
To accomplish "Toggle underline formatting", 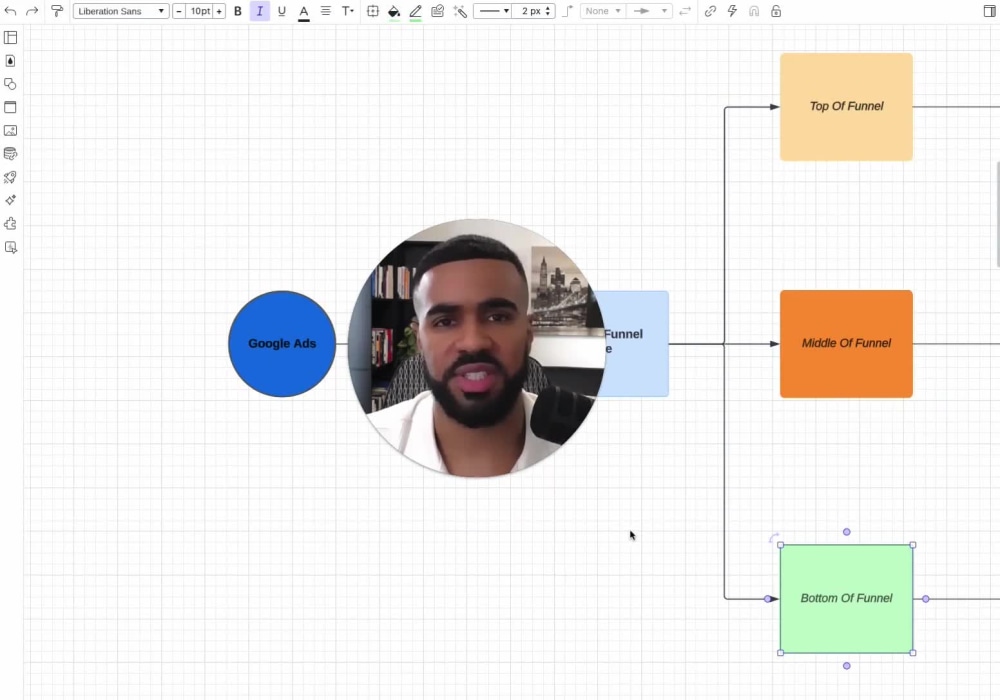I will click(x=281, y=11).
